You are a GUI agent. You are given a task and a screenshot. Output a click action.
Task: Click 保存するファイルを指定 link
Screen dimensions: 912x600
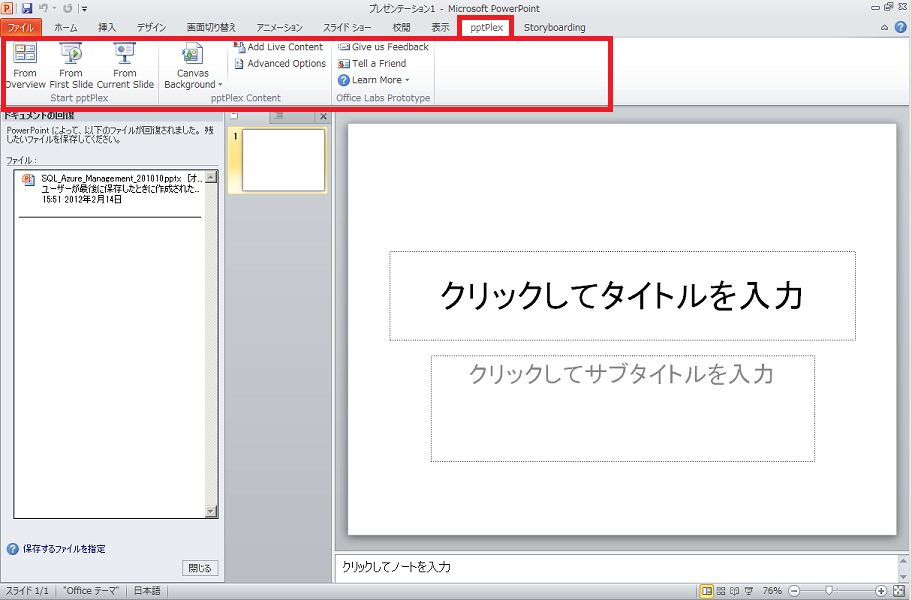coord(63,549)
